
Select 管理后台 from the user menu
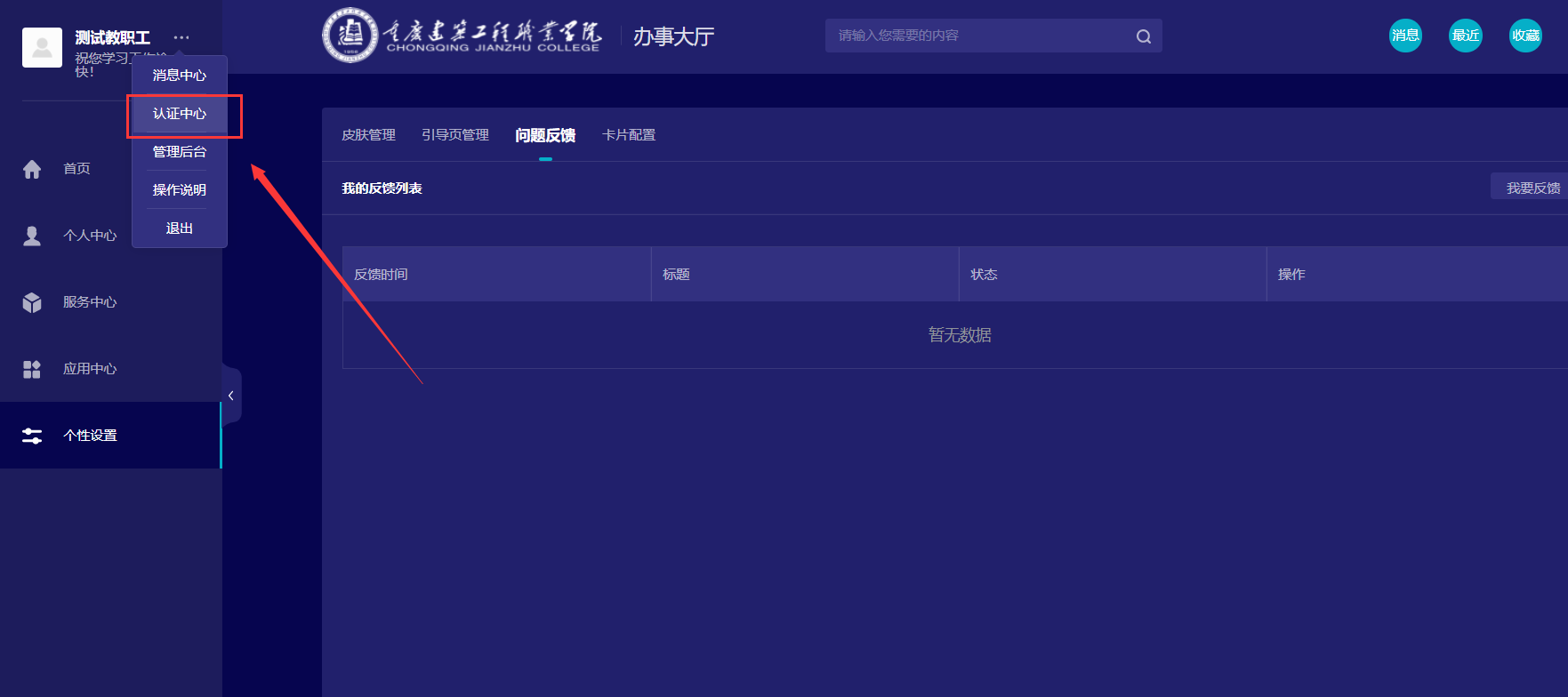[180, 152]
